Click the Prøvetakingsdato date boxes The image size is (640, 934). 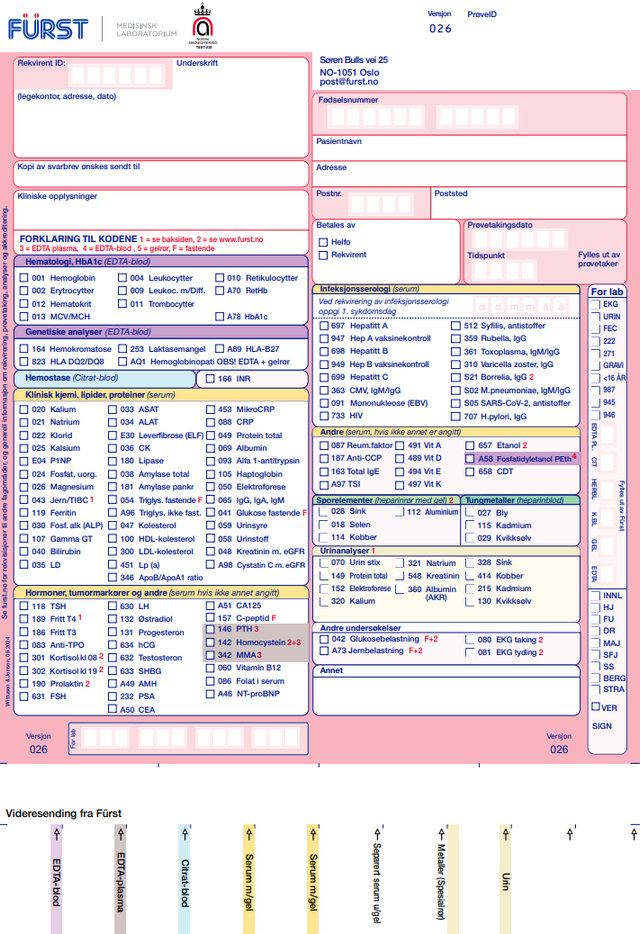(518, 240)
